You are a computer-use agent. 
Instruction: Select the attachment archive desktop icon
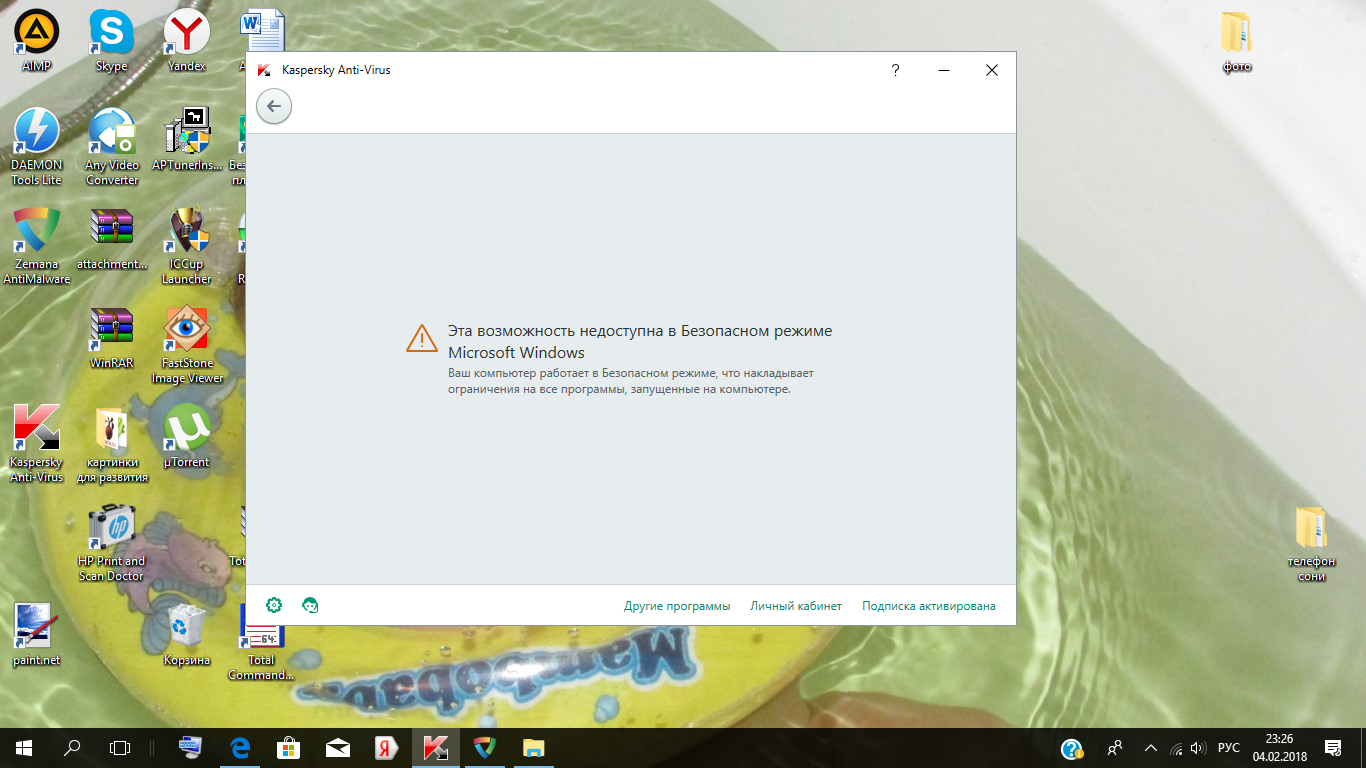(x=111, y=239)
